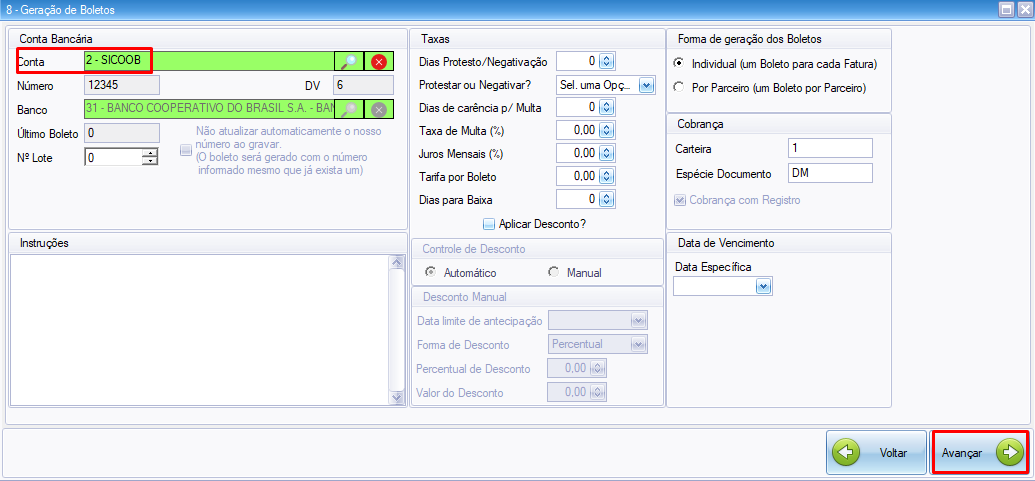Image resolution: width=1035 pixels, height=481 pixels.
Task: Click the Nº Lote spinner control
Action: coord(150,157)
